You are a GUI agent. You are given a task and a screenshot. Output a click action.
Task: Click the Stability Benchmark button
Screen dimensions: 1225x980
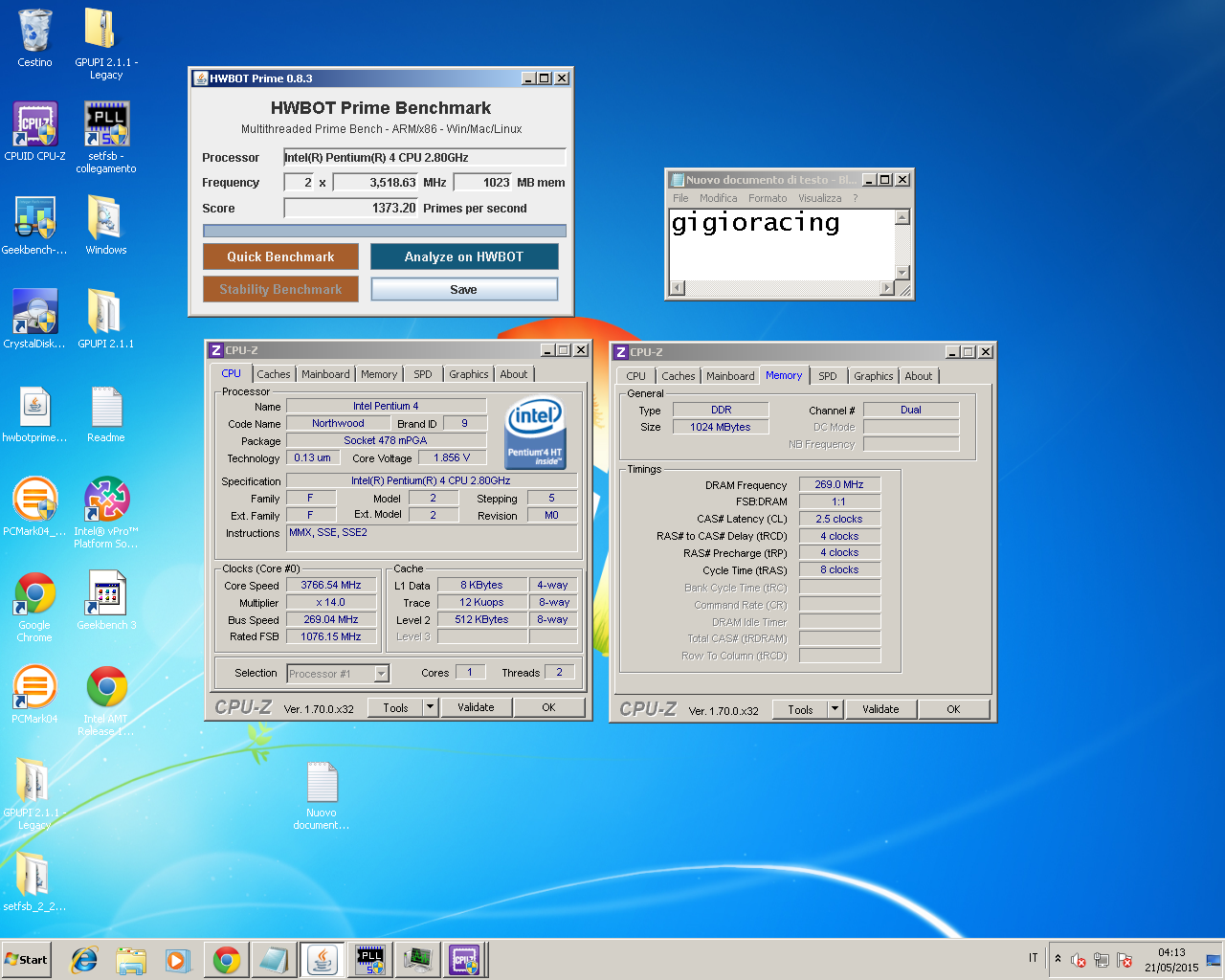coord(280,289)
